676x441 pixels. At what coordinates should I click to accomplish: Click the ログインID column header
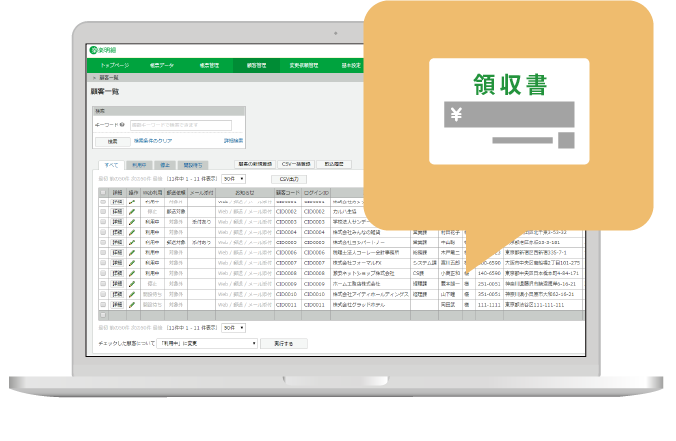[316, 193]
